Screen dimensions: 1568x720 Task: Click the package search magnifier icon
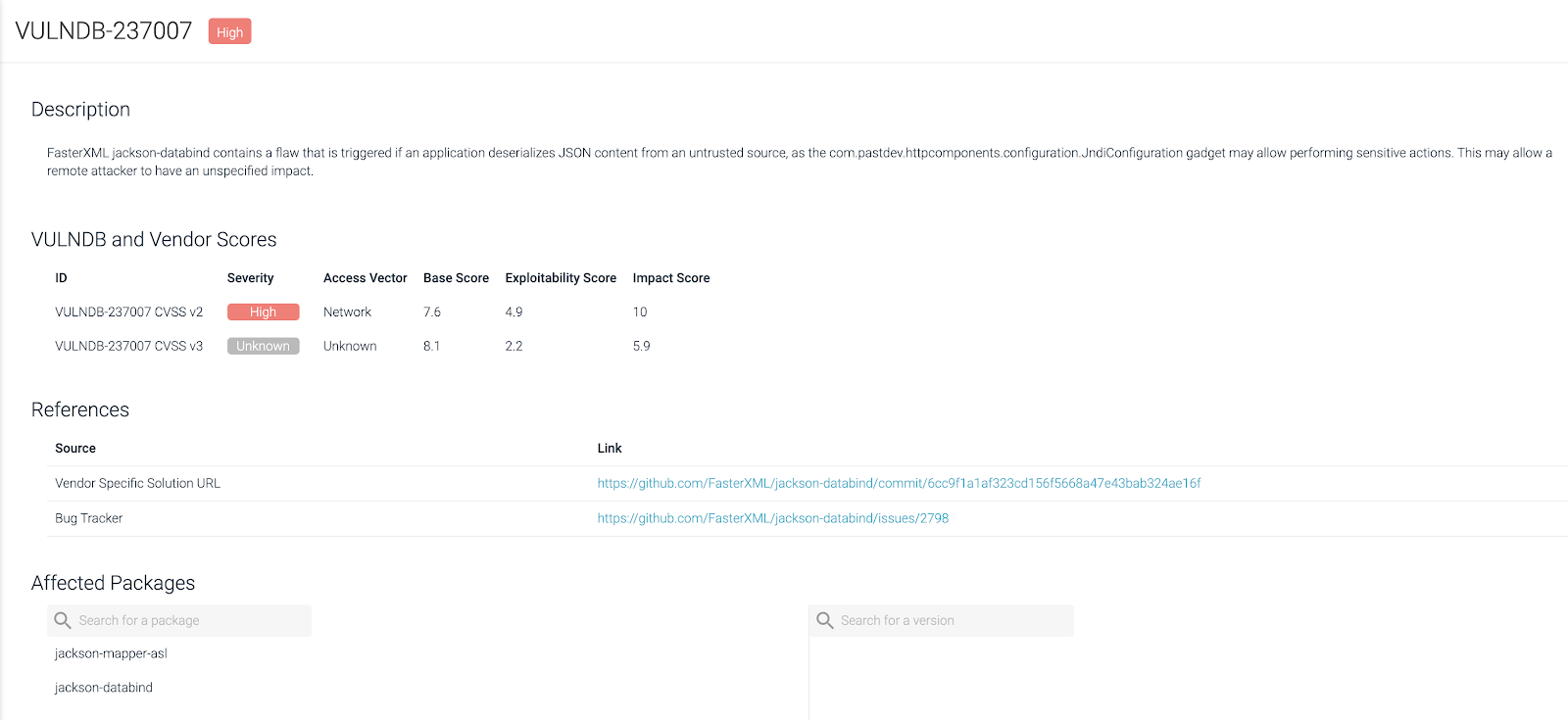pos(63,620)
